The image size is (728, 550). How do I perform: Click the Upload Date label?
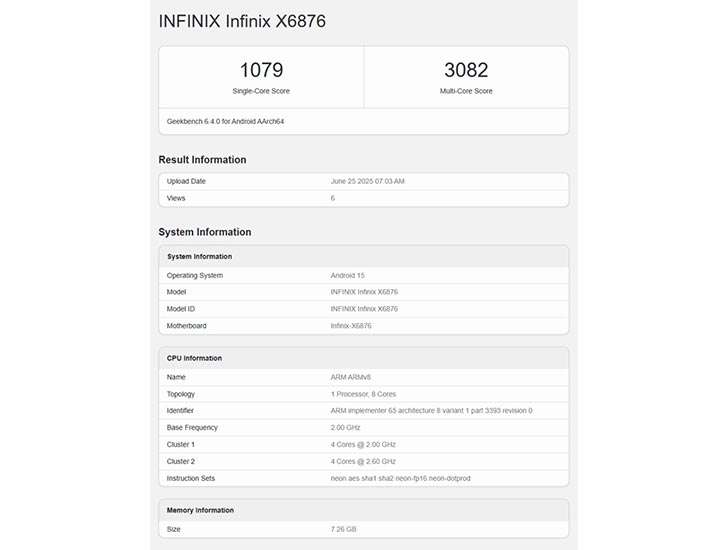coord(186,181)
